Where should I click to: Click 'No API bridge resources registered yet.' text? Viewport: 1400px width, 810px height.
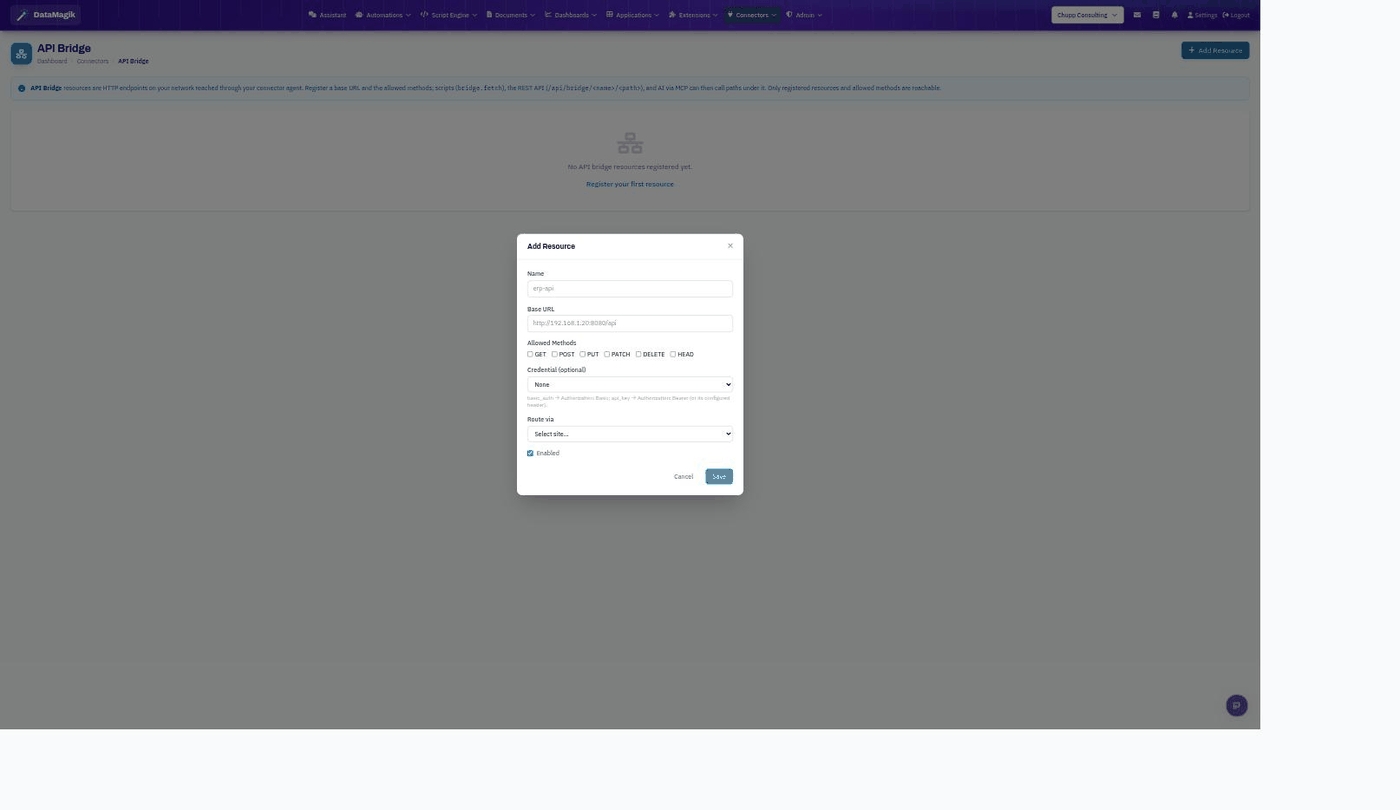coord(630,167)
